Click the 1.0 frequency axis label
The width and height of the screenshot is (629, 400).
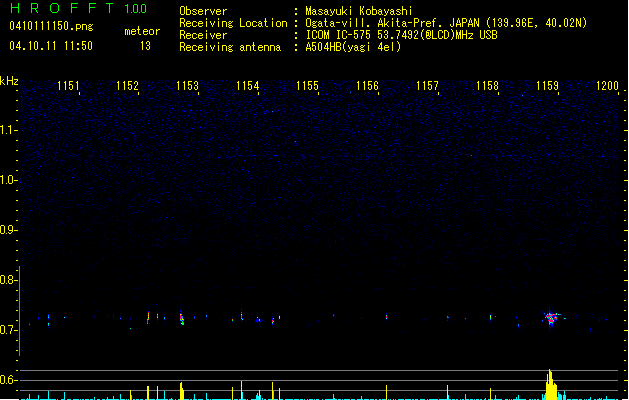tap(8, 180)
